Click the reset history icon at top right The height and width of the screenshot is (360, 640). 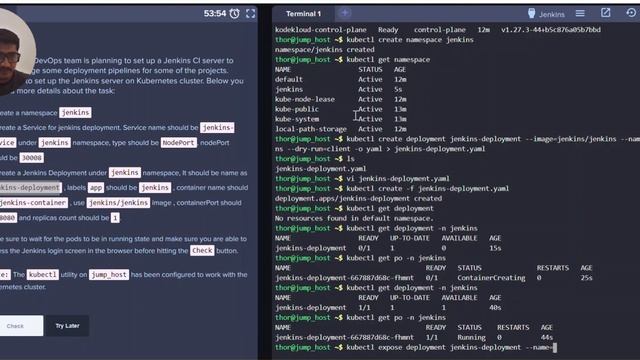coord(631,13)
